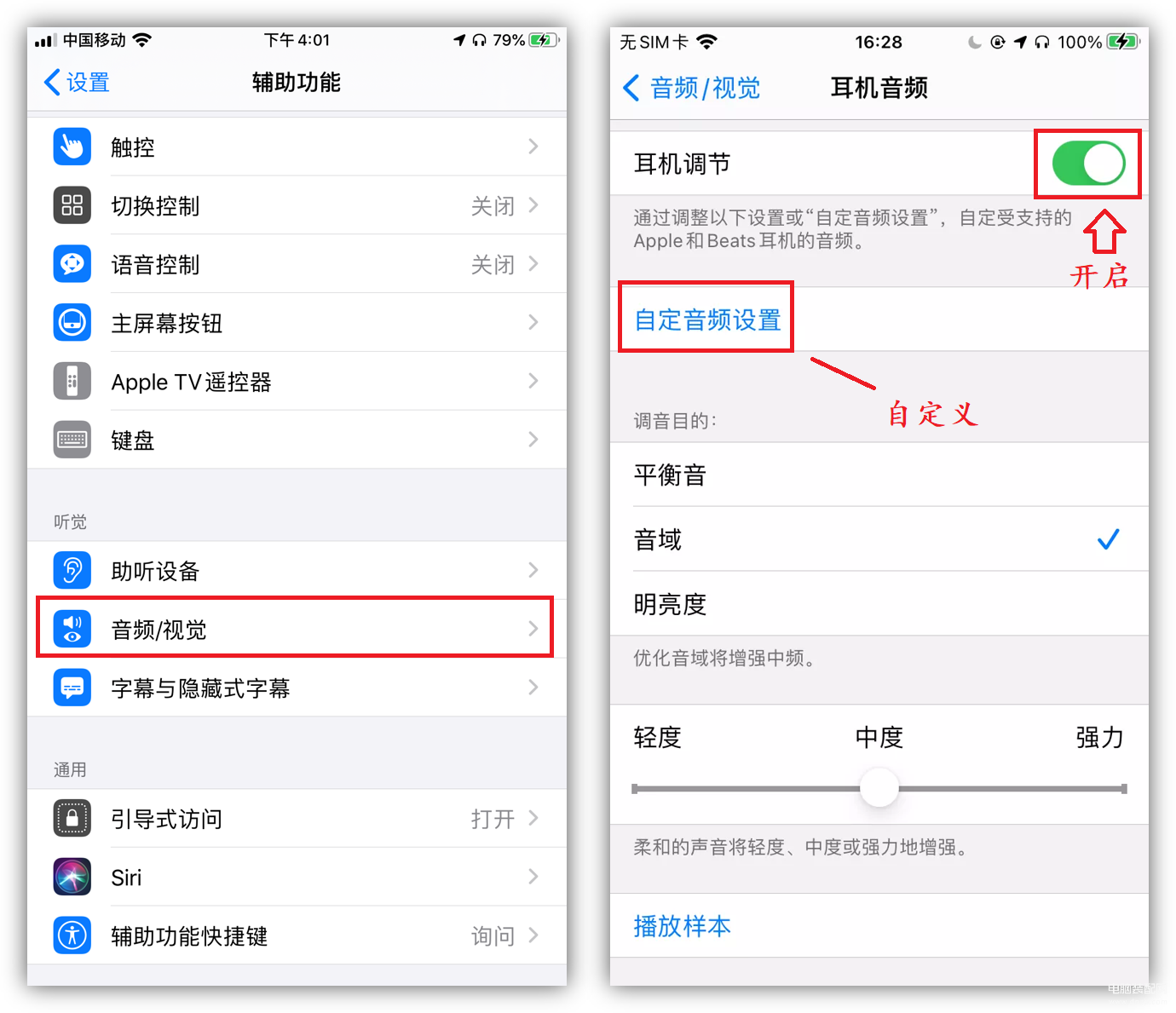Tap the Apple TV遥控器 remote icon

point(72,381)
